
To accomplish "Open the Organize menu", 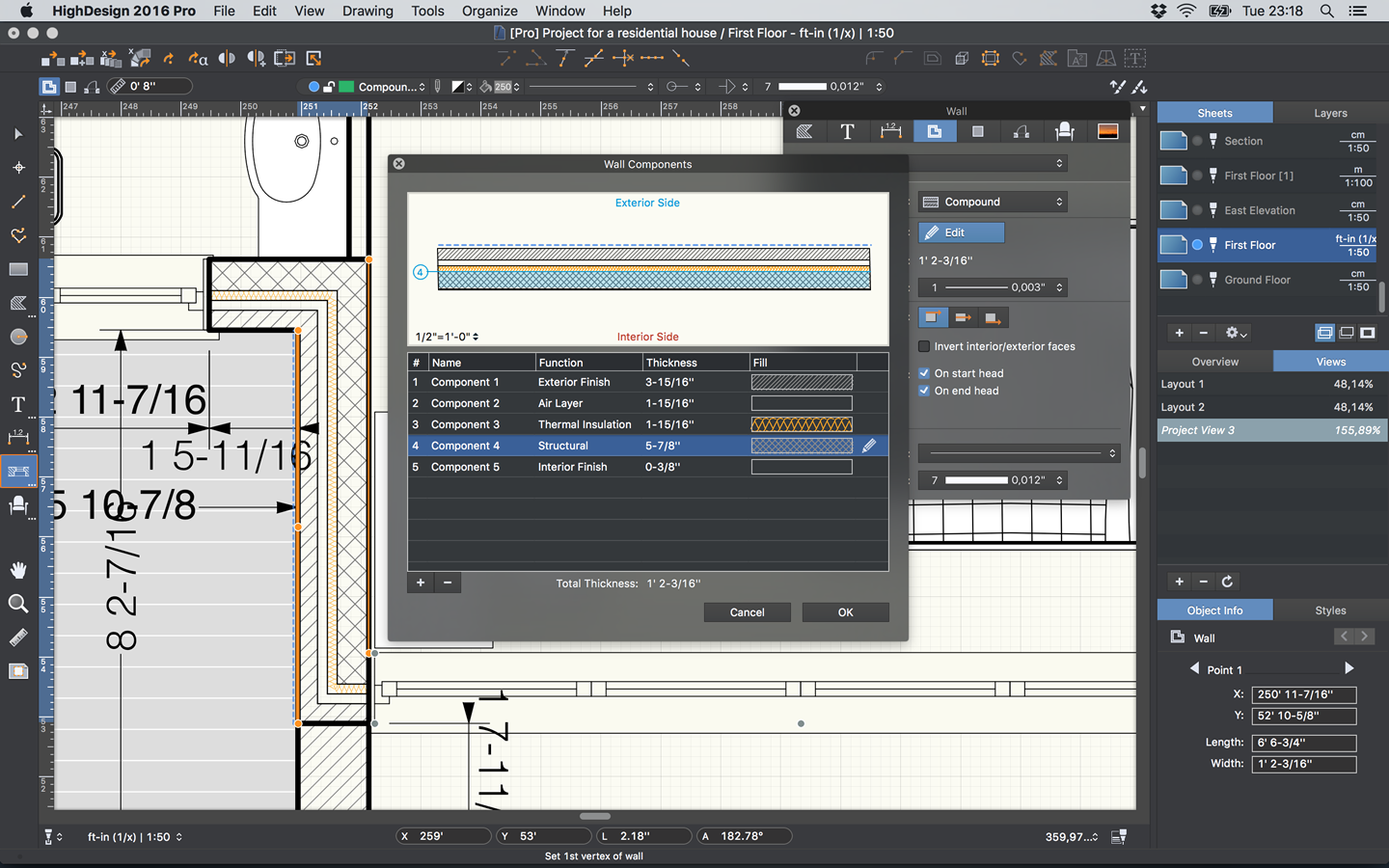I will coord(489,11).
